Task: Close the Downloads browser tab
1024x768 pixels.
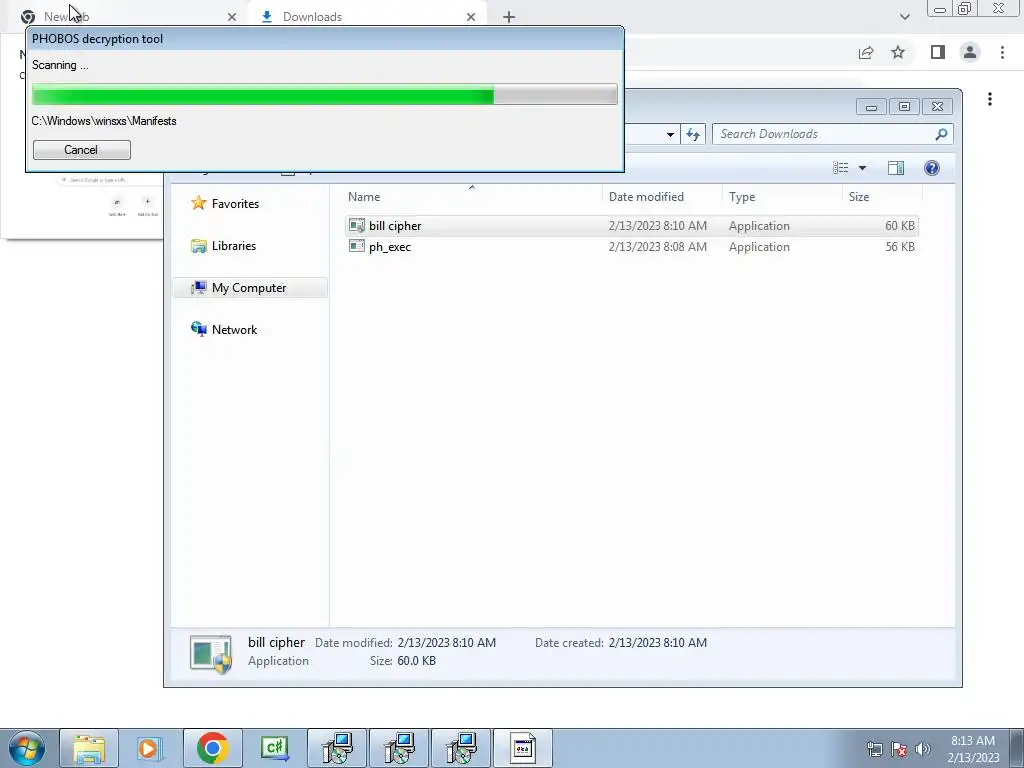Action: pos(471,17)
